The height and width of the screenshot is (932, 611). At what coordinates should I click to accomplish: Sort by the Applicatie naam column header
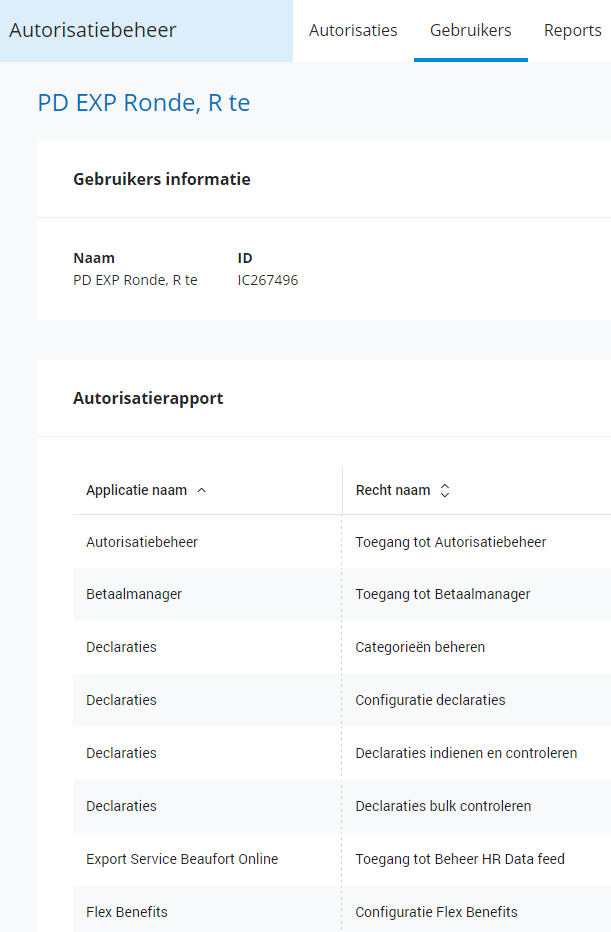pyautogui.click(x=137, y=491)
